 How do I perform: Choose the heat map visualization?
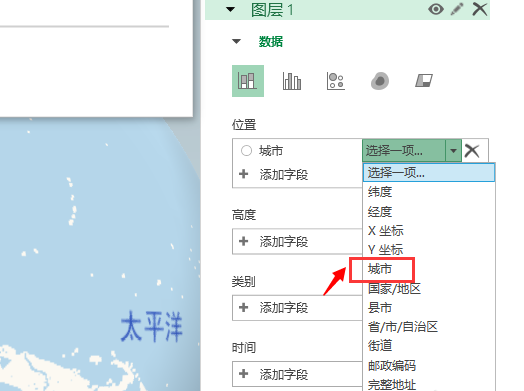380,81
